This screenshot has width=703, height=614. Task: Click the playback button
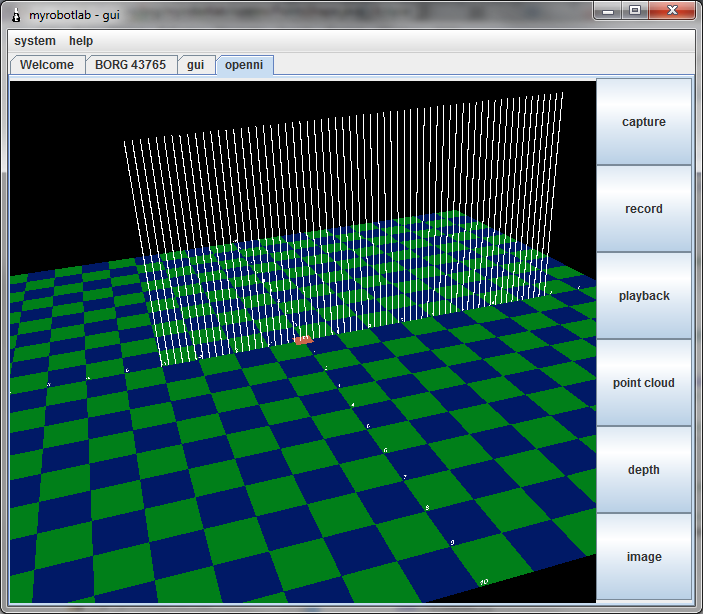[643, 296]
